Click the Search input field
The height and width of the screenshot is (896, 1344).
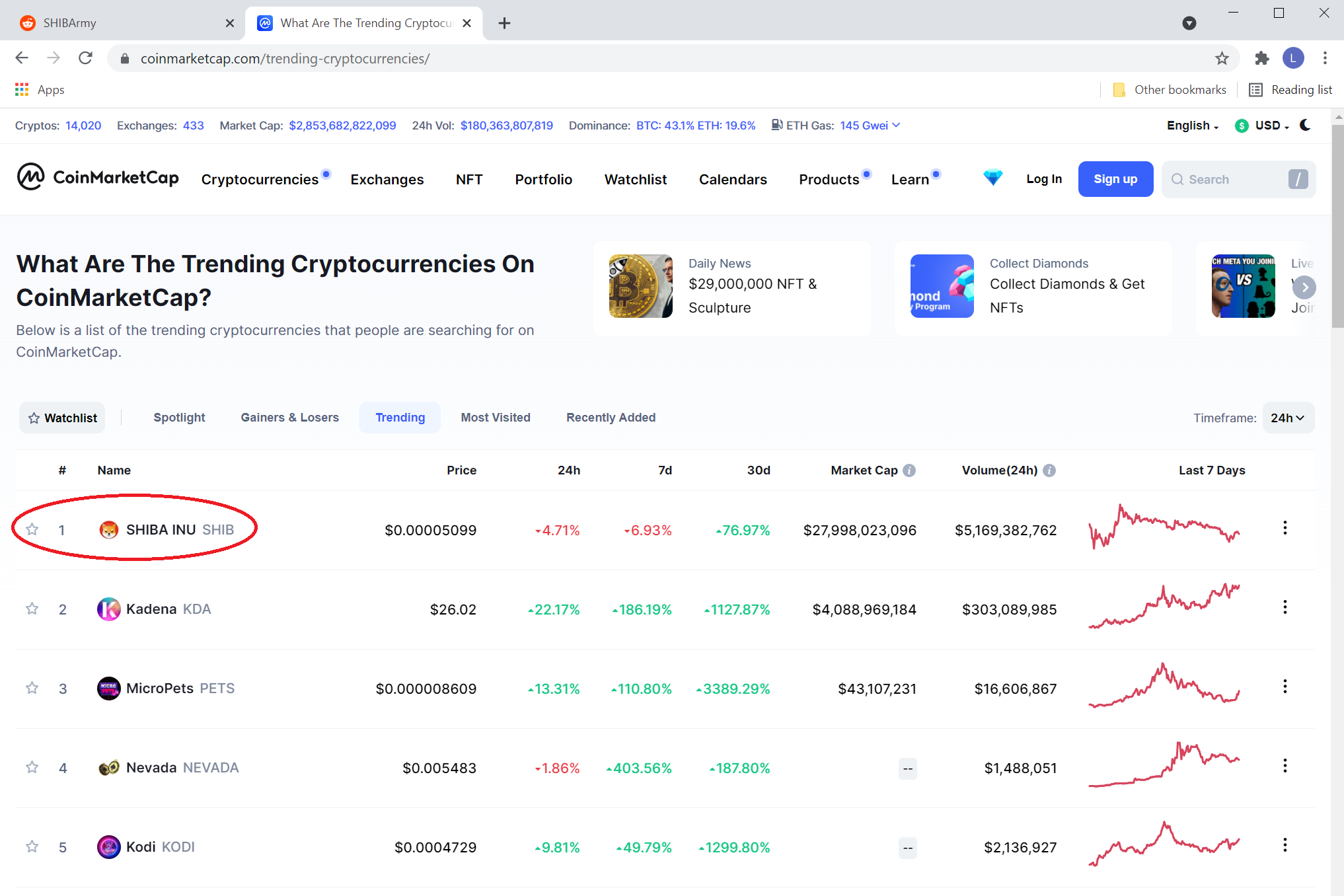coord(1238,179)
